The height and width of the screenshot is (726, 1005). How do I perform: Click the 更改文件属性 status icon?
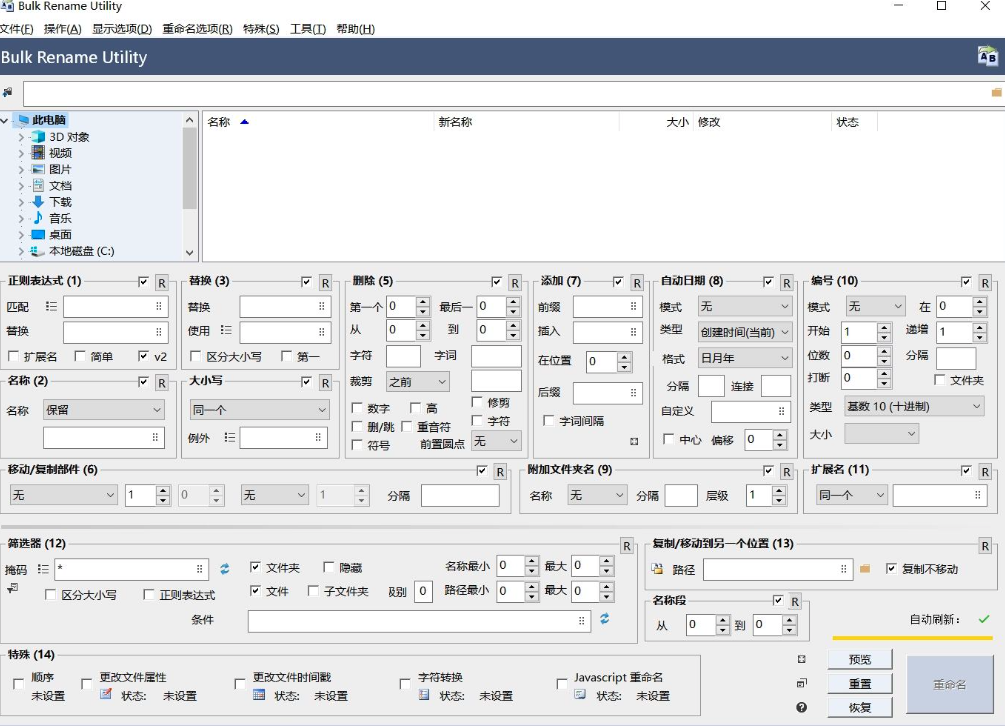[x=106, y=695]
